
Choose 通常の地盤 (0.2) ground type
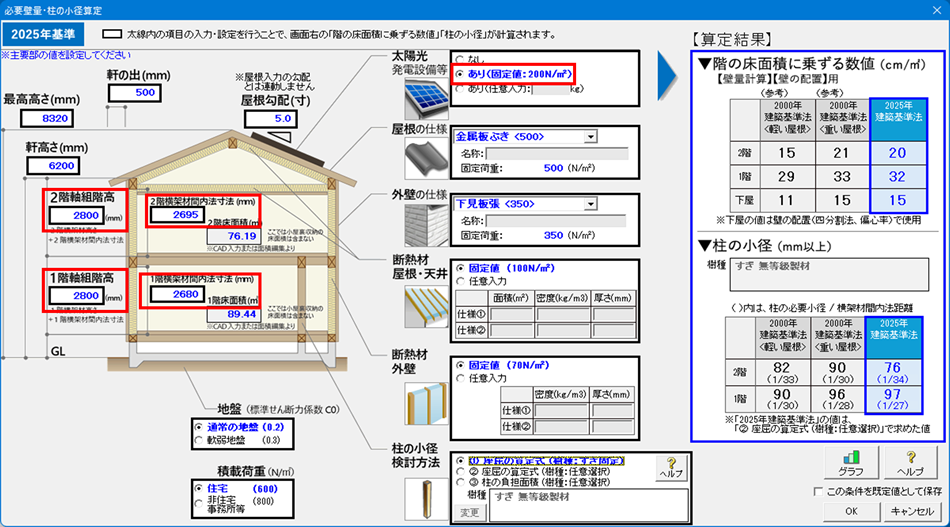(198, 427)
